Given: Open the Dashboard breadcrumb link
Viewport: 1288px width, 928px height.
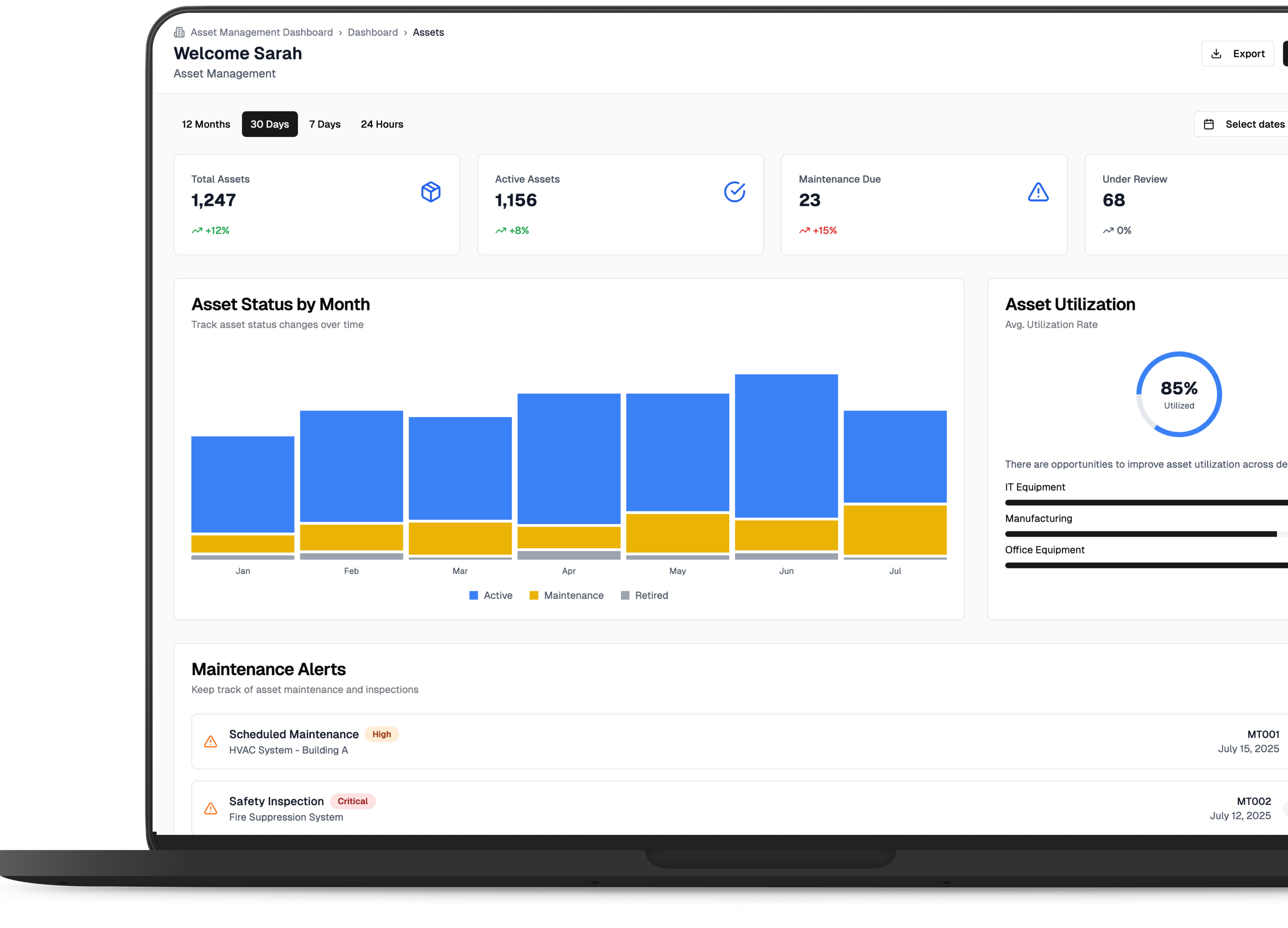Looking at the screenshot, I should click(373, 32).
